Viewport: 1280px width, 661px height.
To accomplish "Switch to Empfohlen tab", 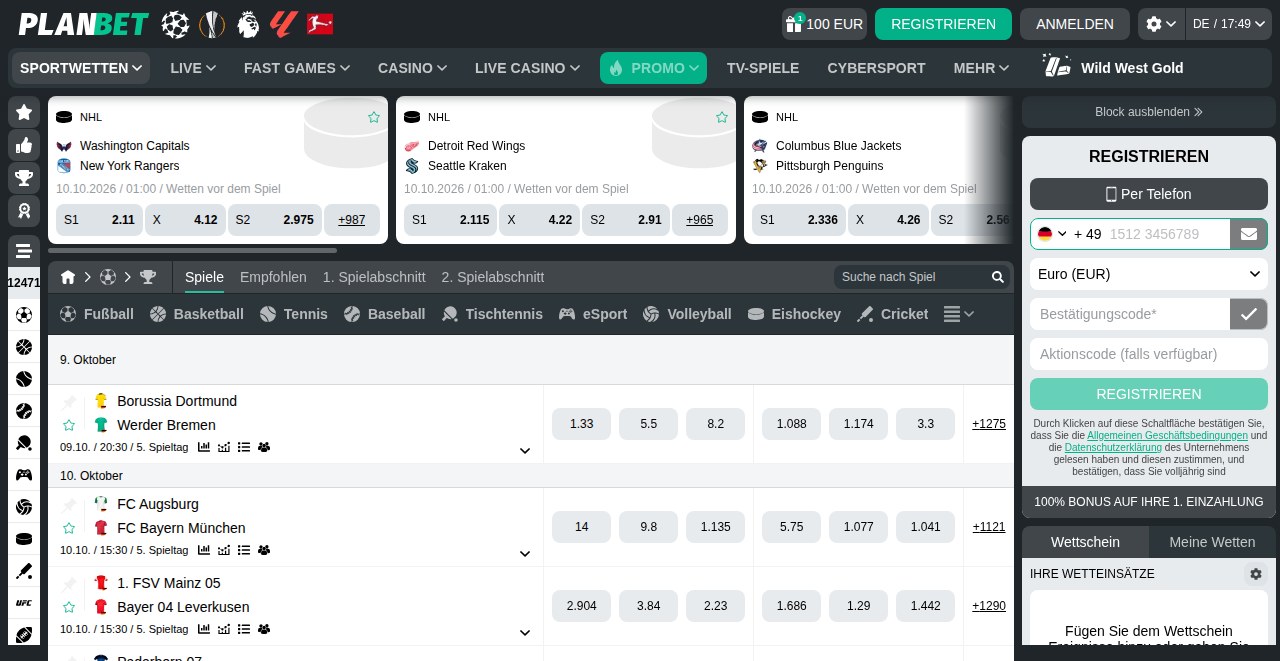I will [273, 277].
